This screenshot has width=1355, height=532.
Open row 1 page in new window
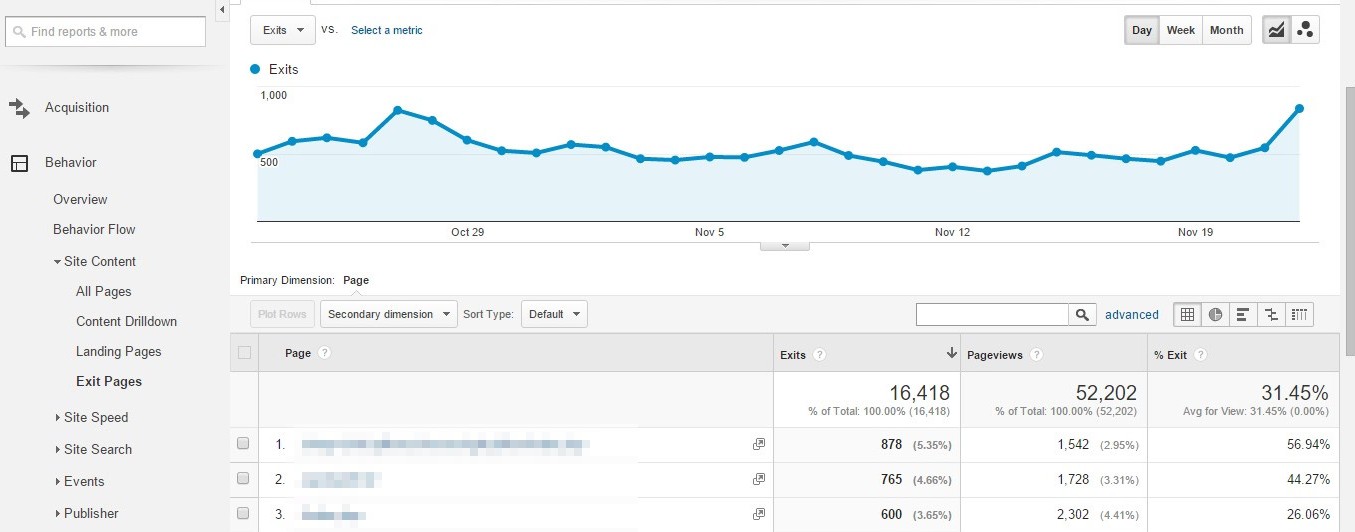pos(758,445)
